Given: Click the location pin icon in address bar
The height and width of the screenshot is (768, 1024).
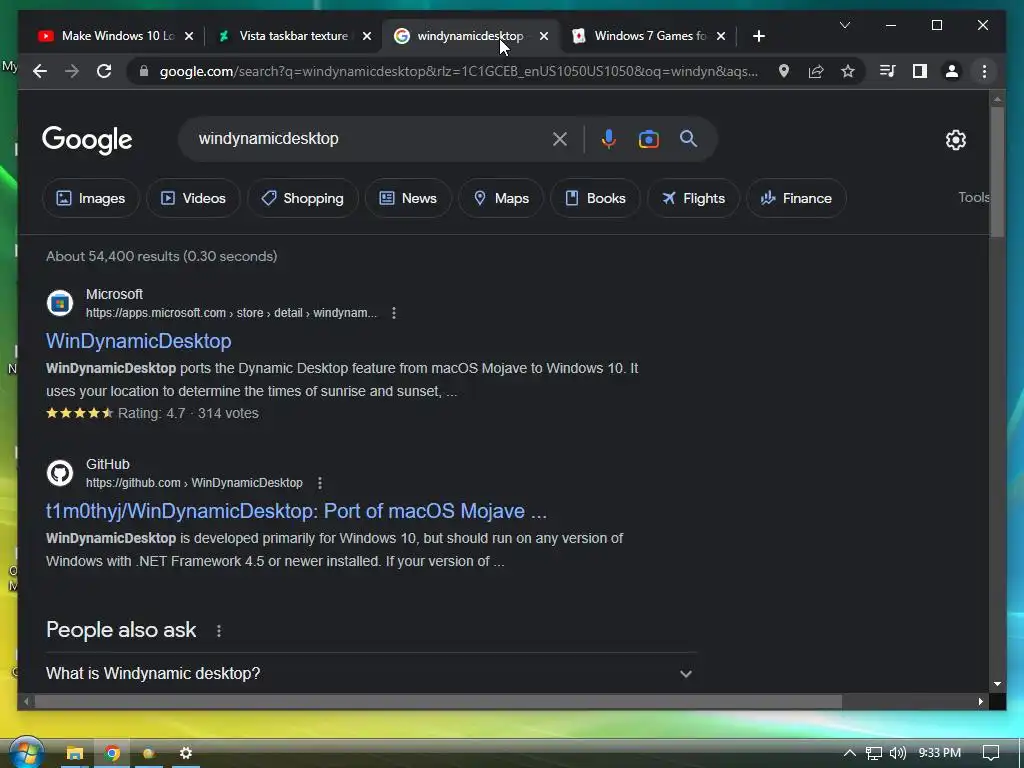Looking at the screenshot, I should 784,71.
